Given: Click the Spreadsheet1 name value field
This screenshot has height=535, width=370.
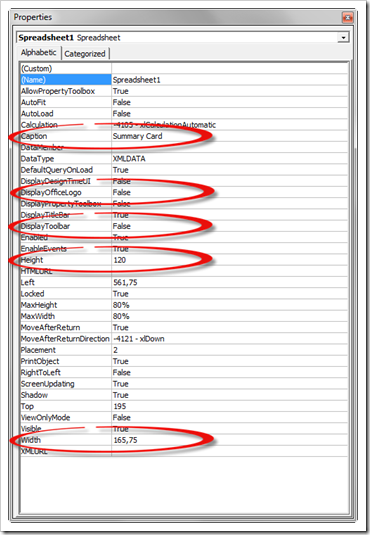Looking at the screenshot, I should tap(230, 80).
